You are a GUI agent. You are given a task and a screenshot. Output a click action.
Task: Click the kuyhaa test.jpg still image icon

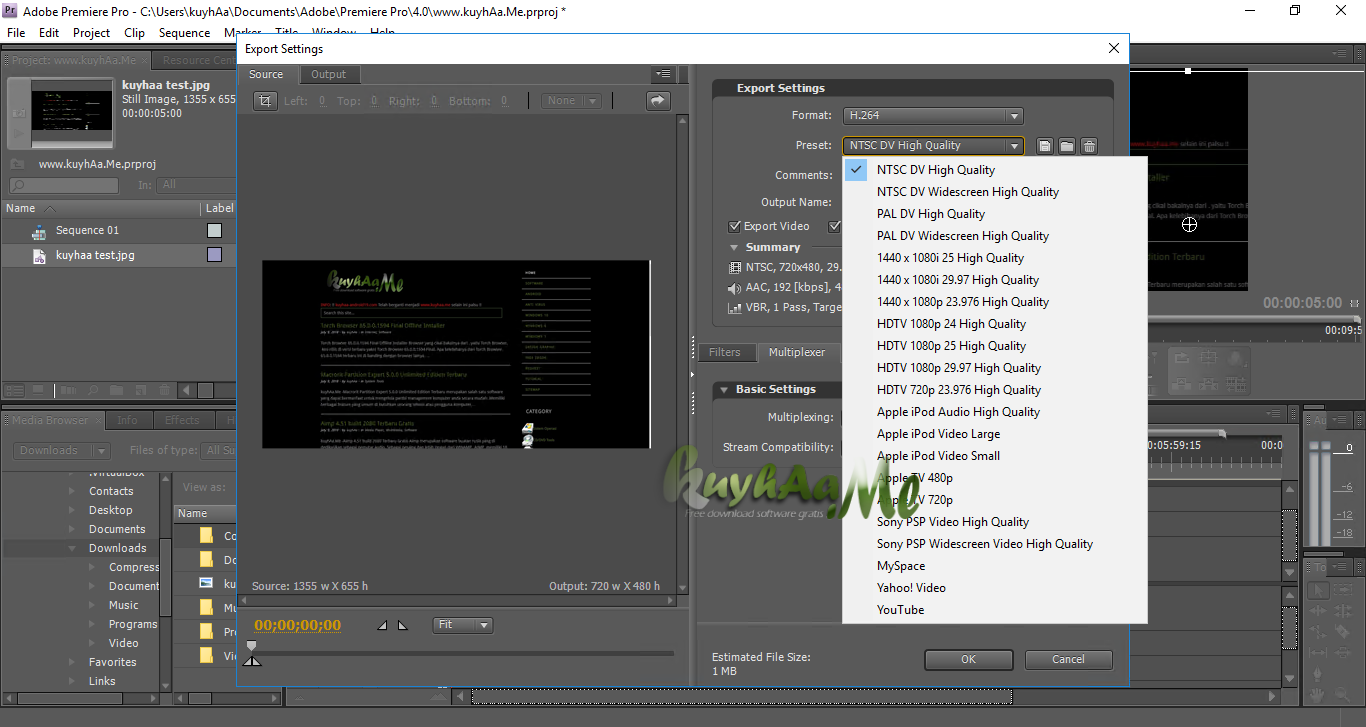point(39,256)
